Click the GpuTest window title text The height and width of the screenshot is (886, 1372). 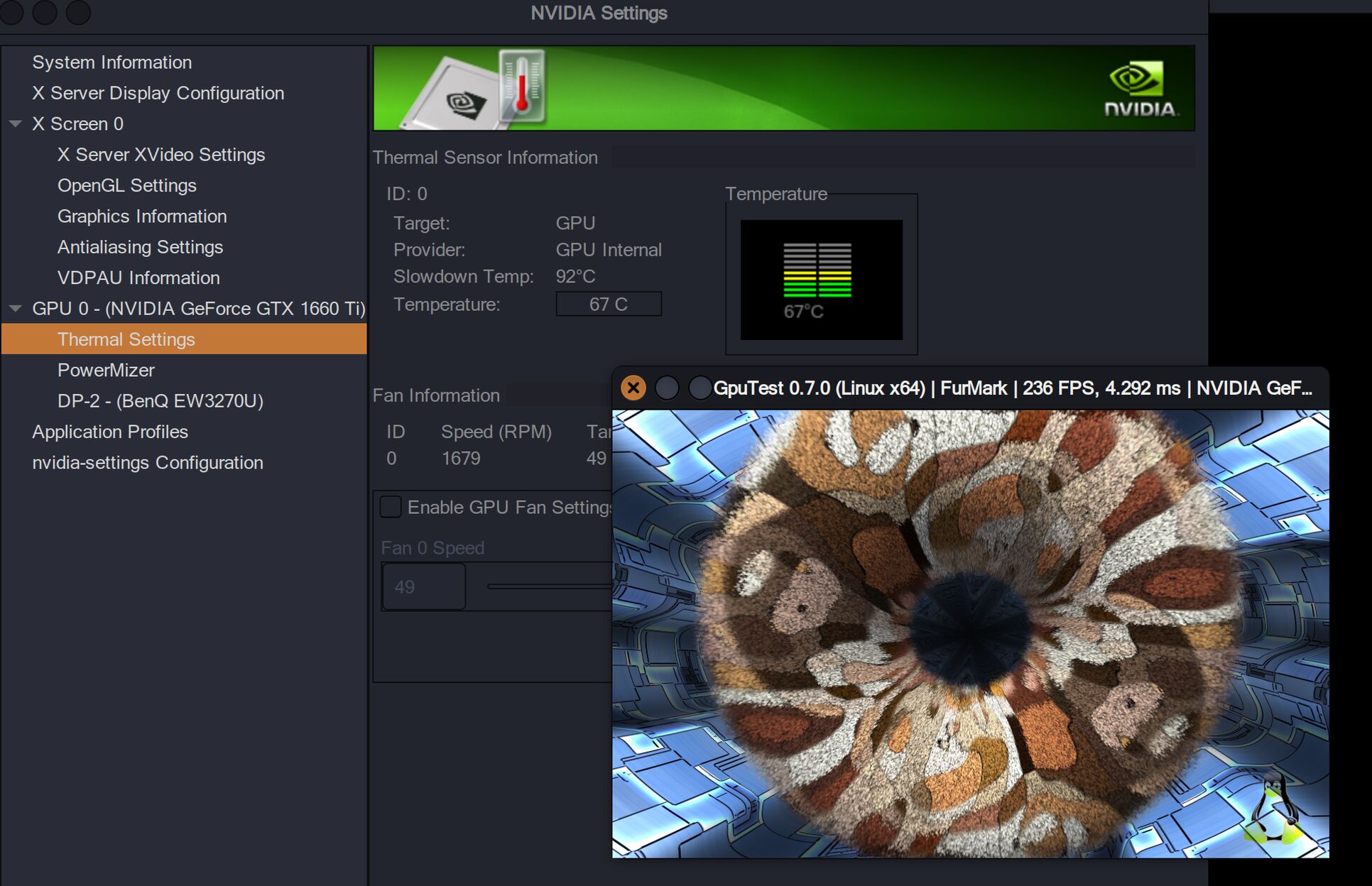click(1013, 388)
